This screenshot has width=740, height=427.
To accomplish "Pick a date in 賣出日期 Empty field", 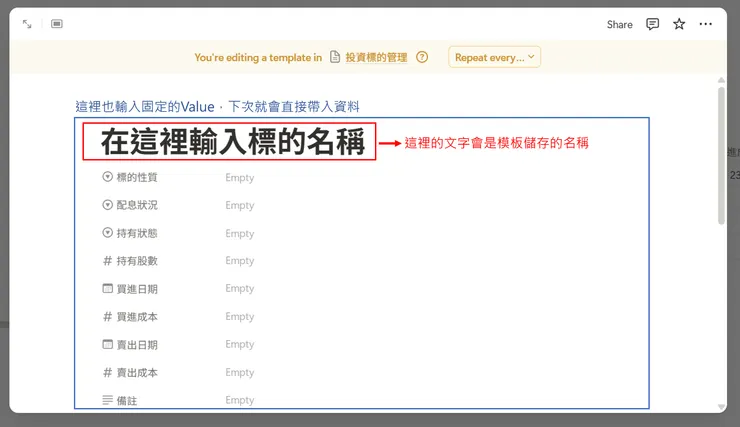I will [240, 344].
